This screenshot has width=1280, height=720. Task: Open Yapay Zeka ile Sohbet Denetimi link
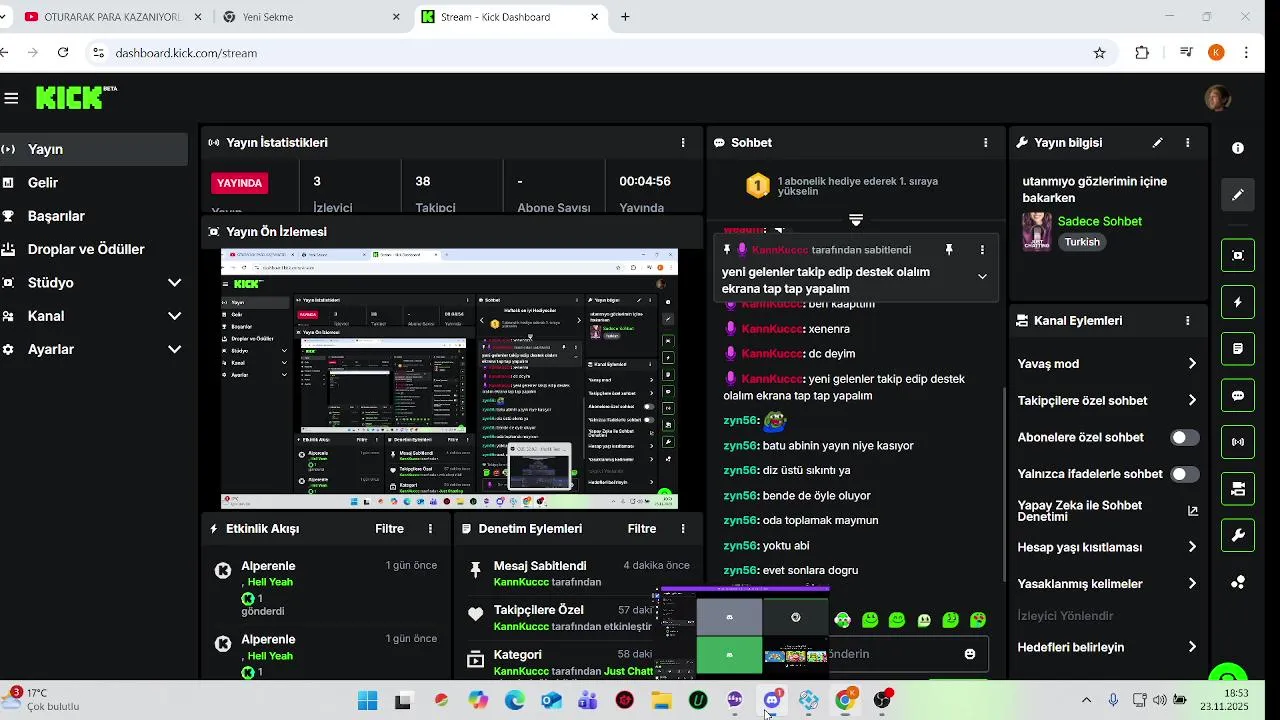pos(1107,510)
